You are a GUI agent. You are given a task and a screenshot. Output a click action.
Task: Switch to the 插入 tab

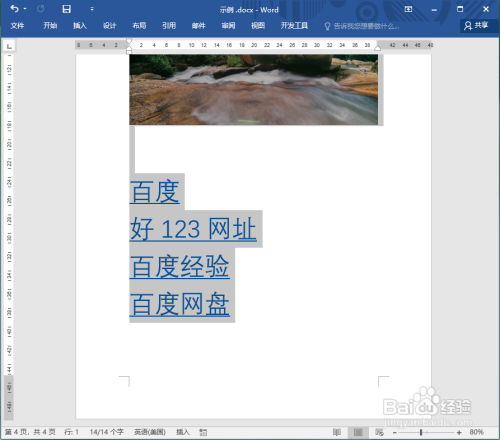80,26
